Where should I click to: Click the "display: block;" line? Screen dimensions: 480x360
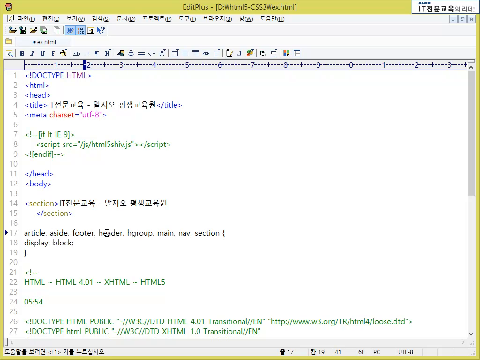click(49, 243)
